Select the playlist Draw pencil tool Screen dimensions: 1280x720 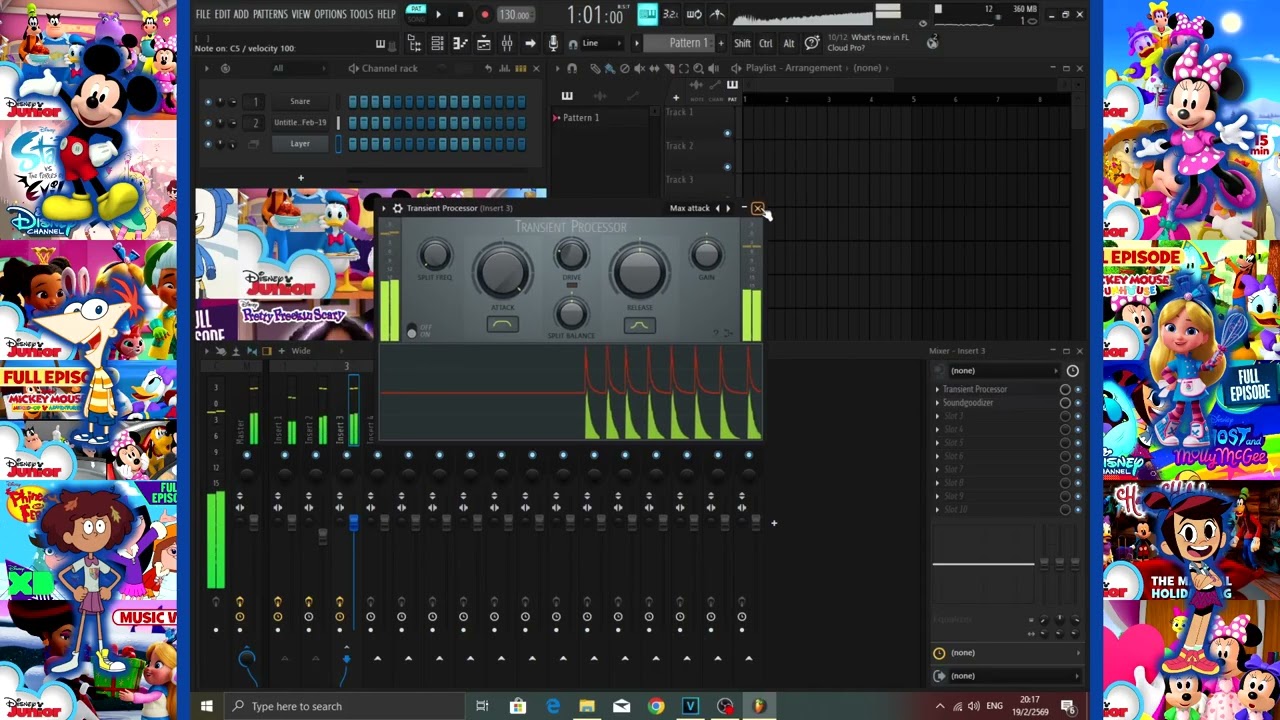coord(594,68)
